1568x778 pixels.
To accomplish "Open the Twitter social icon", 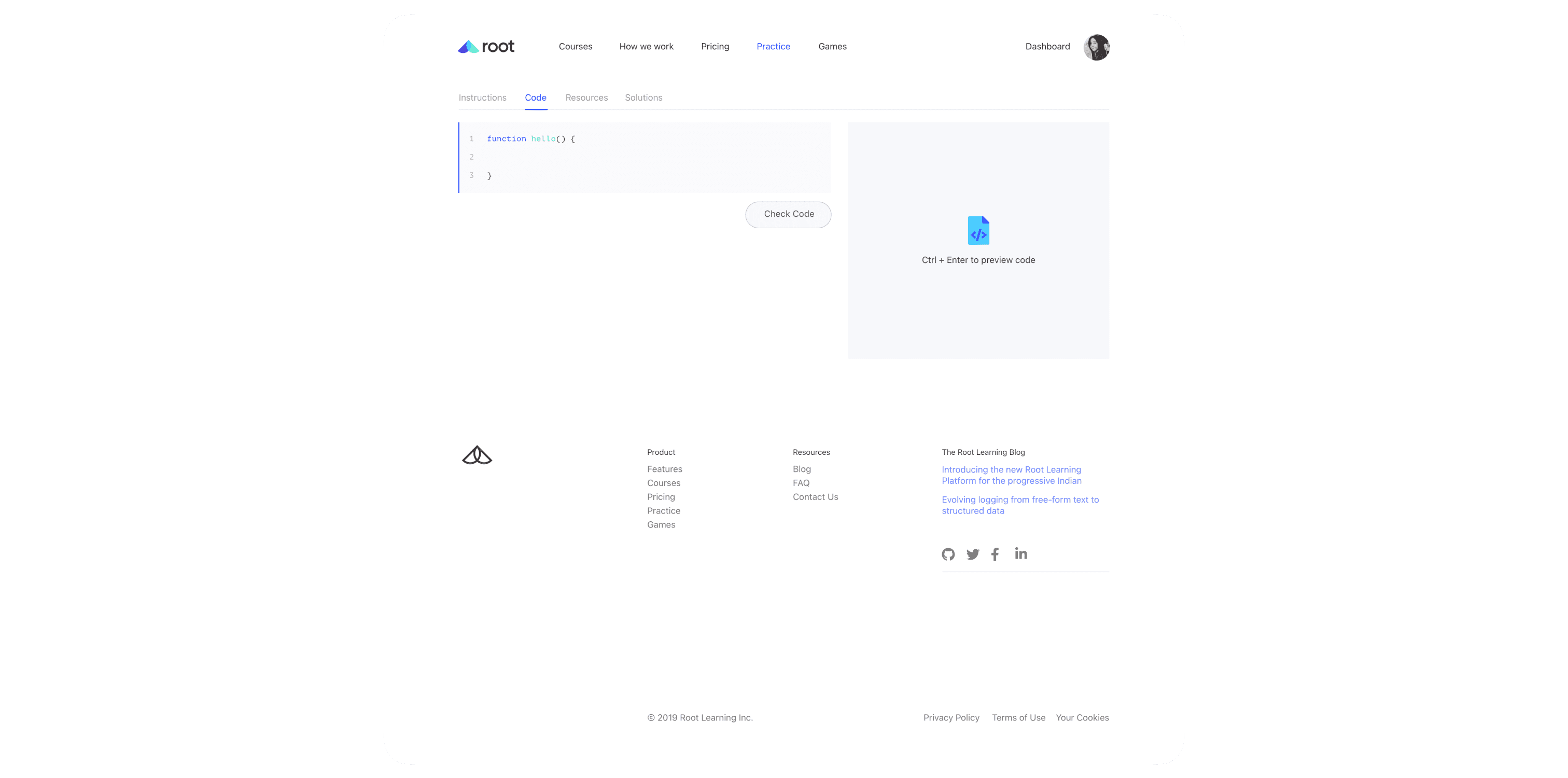I will click(973, 554).
